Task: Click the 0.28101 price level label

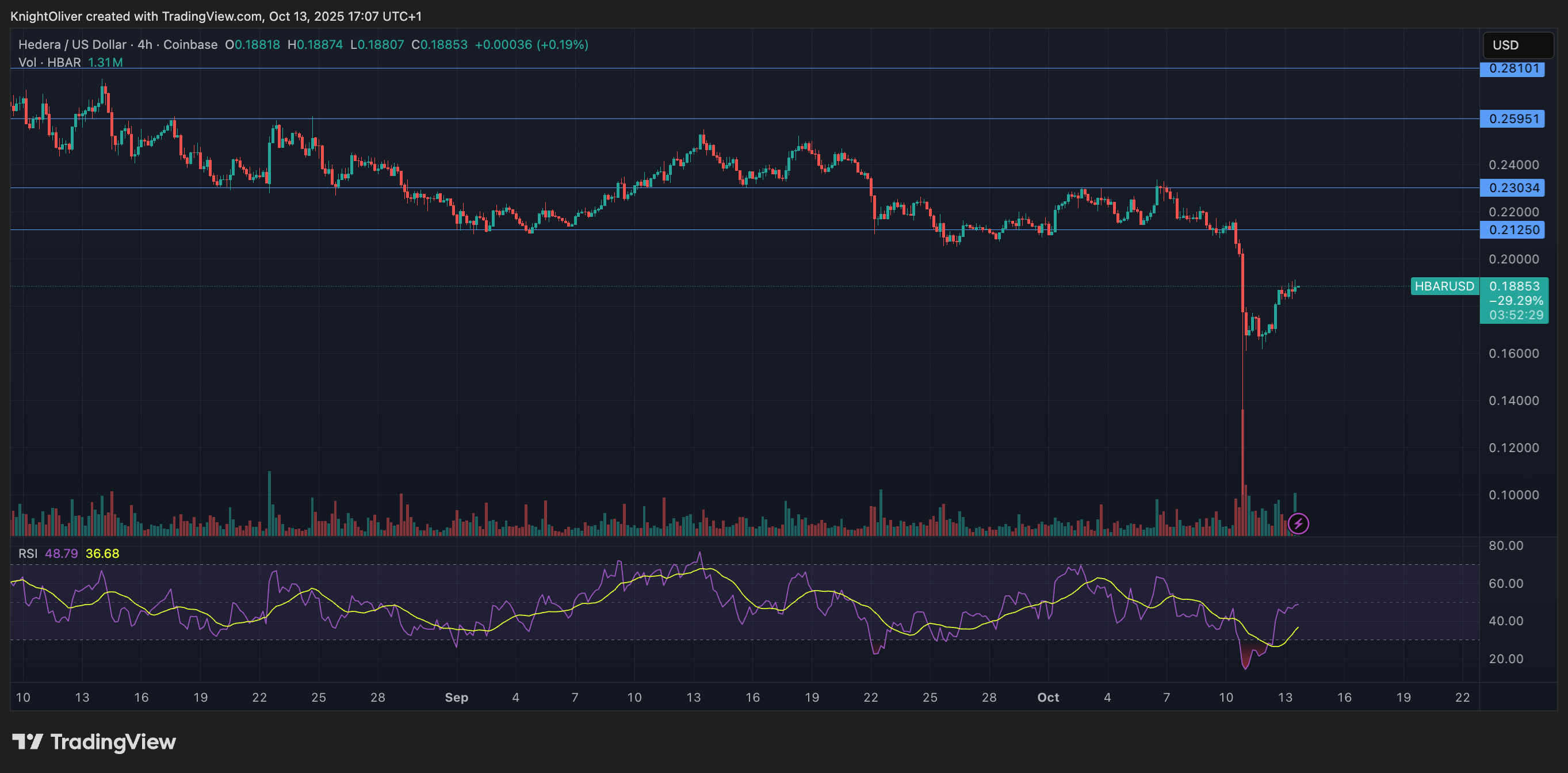Action: [x=1514, y=70]
